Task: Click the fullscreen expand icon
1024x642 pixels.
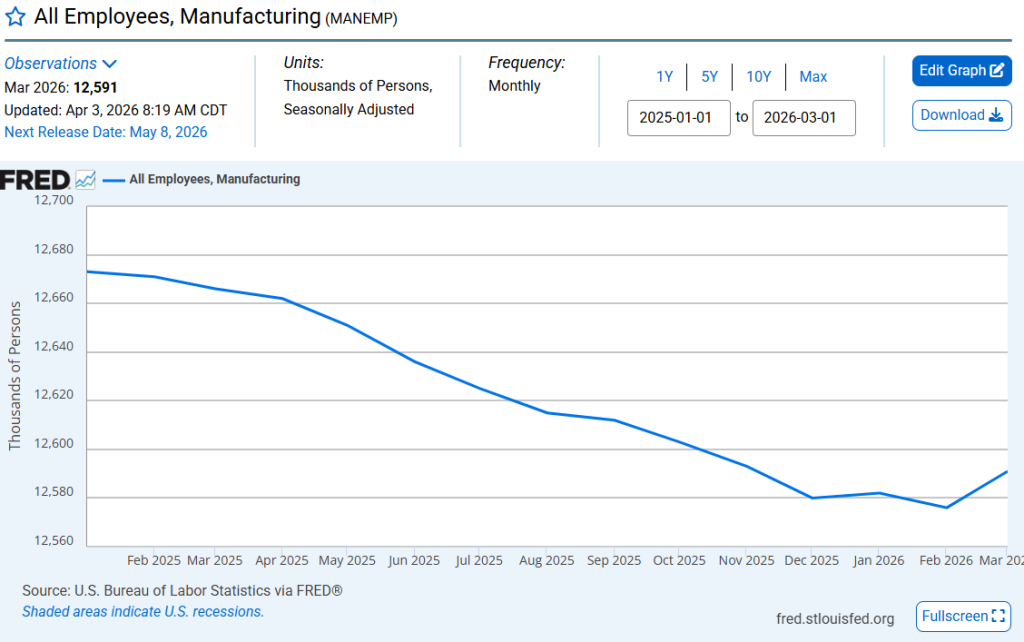Action: coord(998,616)
